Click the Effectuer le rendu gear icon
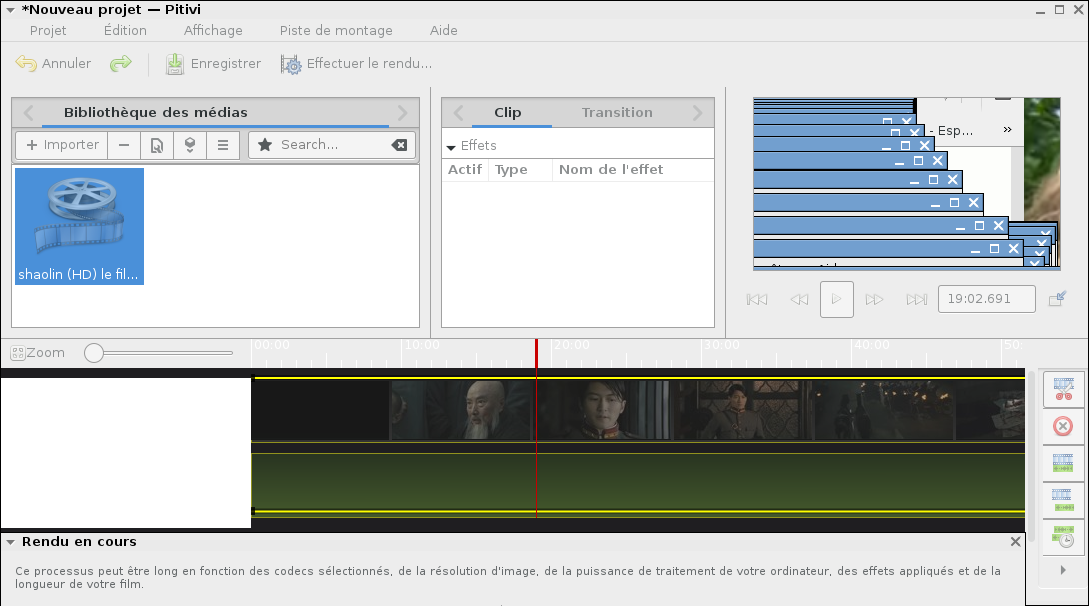This screenshot has height=606, width=1089. click(x=291, y=64)
